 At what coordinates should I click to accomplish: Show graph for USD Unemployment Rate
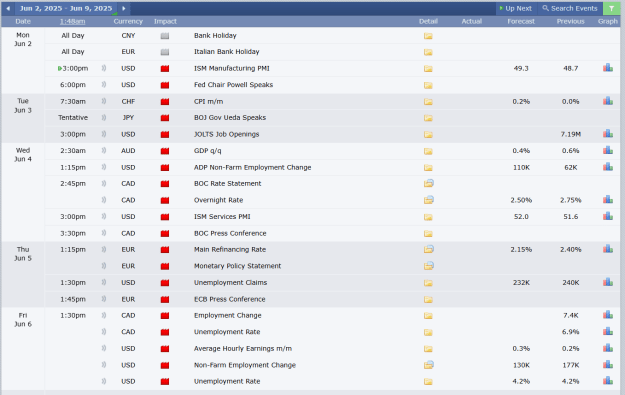608,381
